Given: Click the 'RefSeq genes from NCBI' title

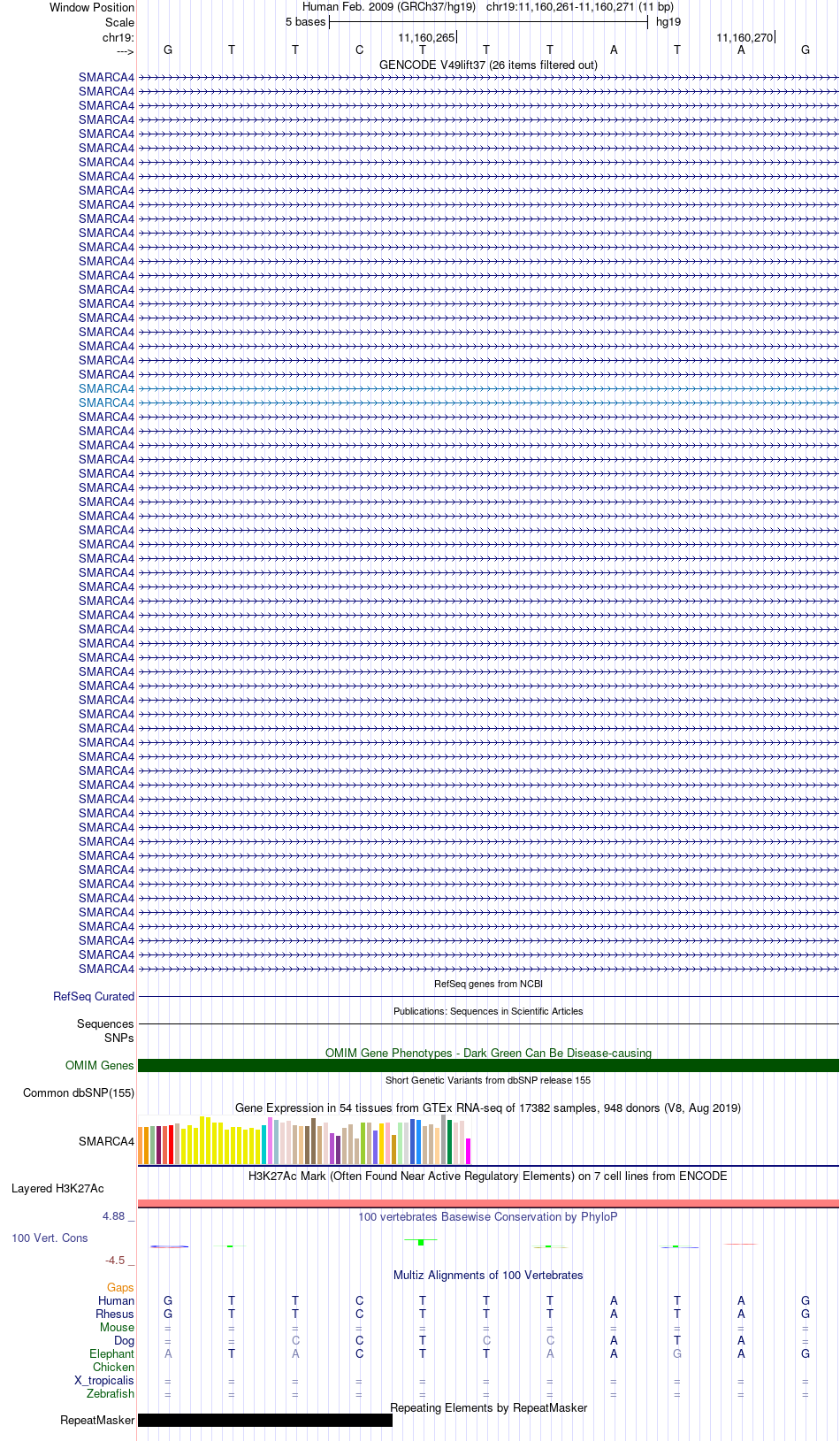Looking at the screenshot, I should point(488,984).
